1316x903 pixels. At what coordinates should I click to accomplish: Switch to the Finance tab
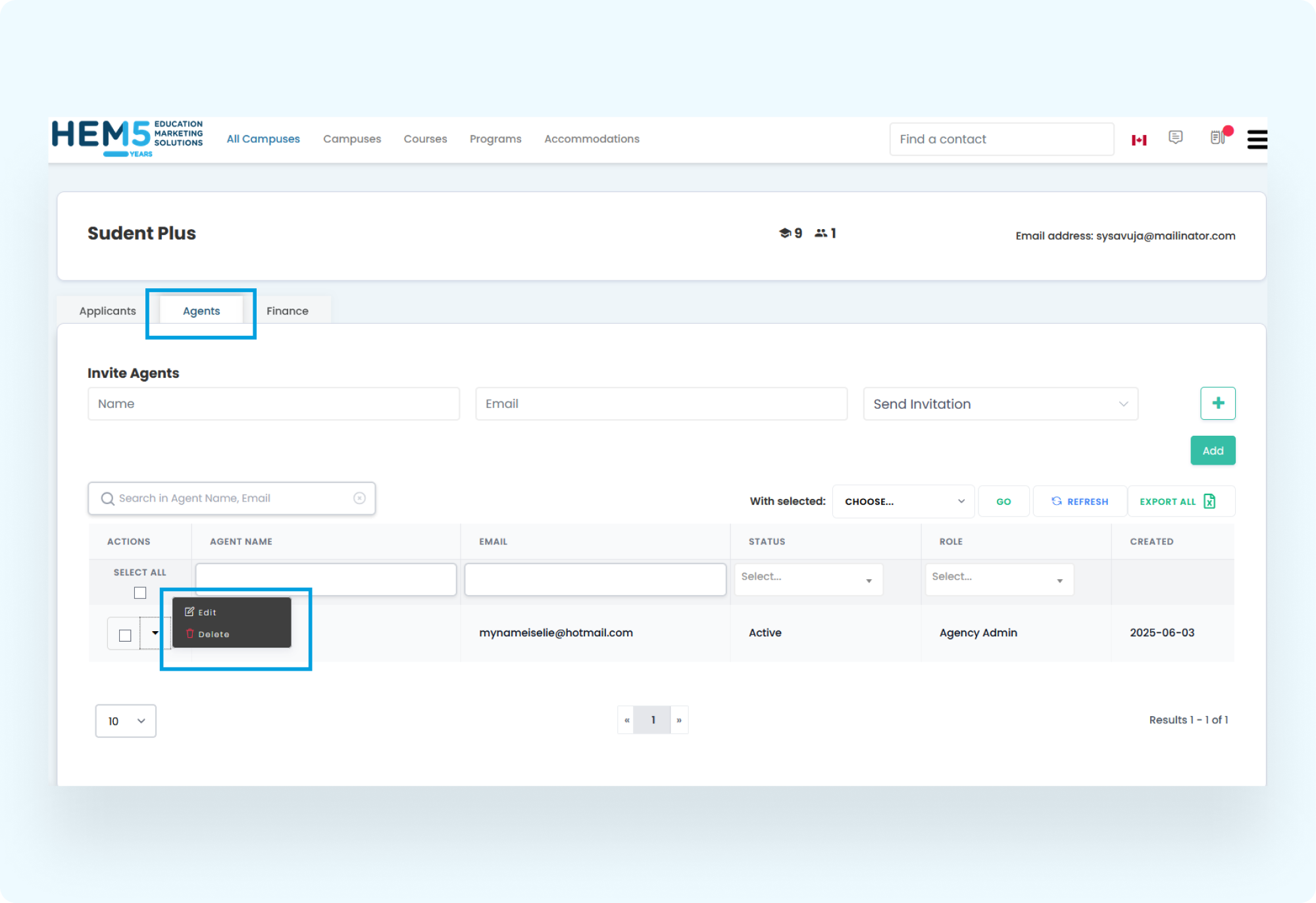(288, 311)
